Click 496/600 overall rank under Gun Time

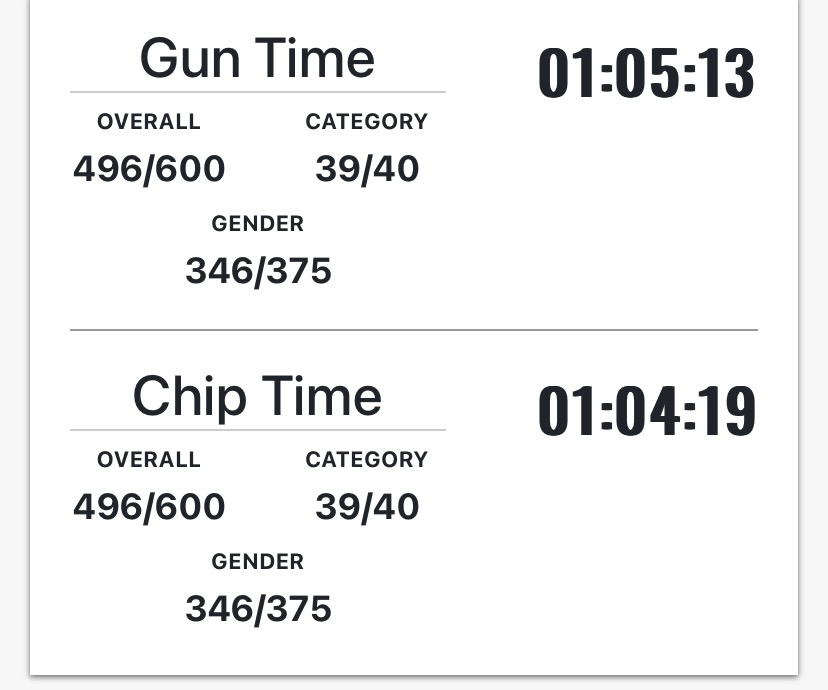click(149, 169)
